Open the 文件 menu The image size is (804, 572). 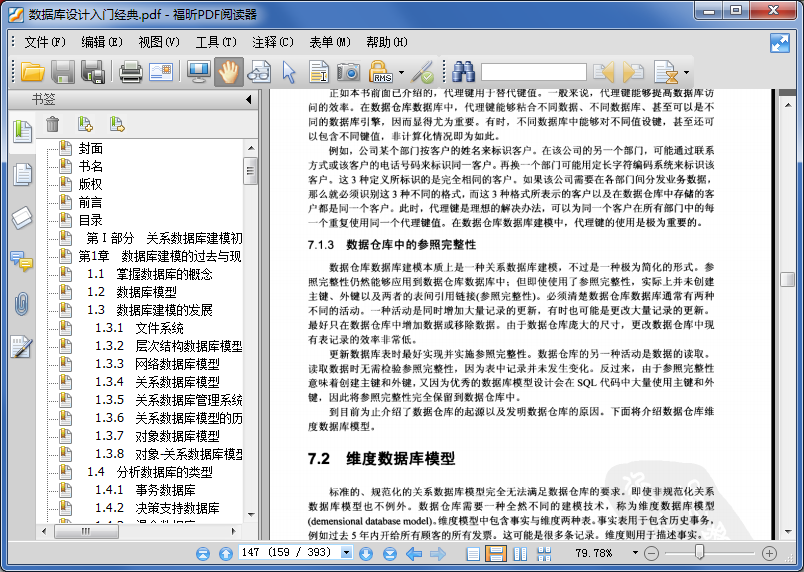click(x=45, y=42)
